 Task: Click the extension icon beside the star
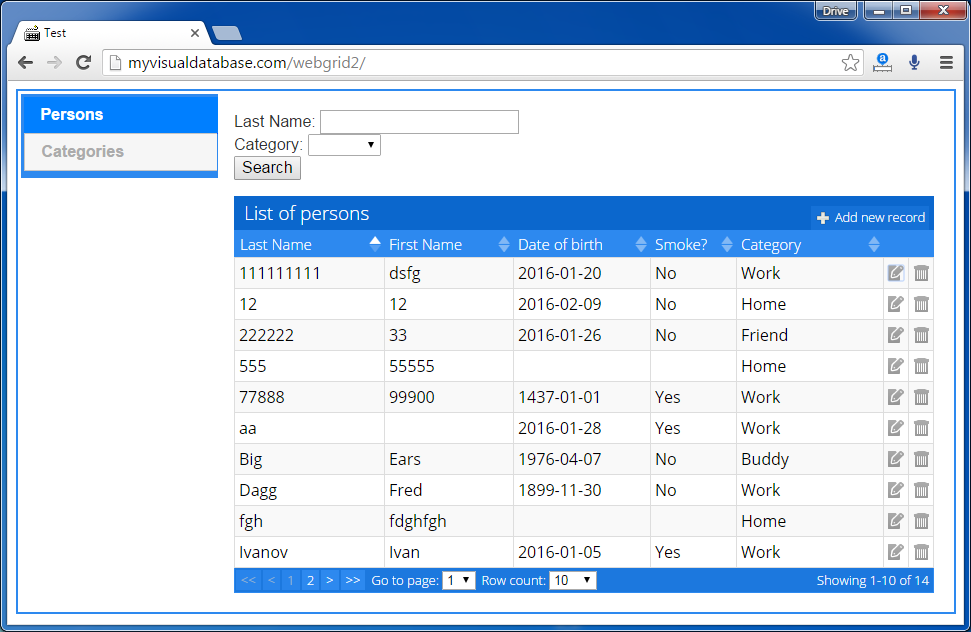pos(882,63)
